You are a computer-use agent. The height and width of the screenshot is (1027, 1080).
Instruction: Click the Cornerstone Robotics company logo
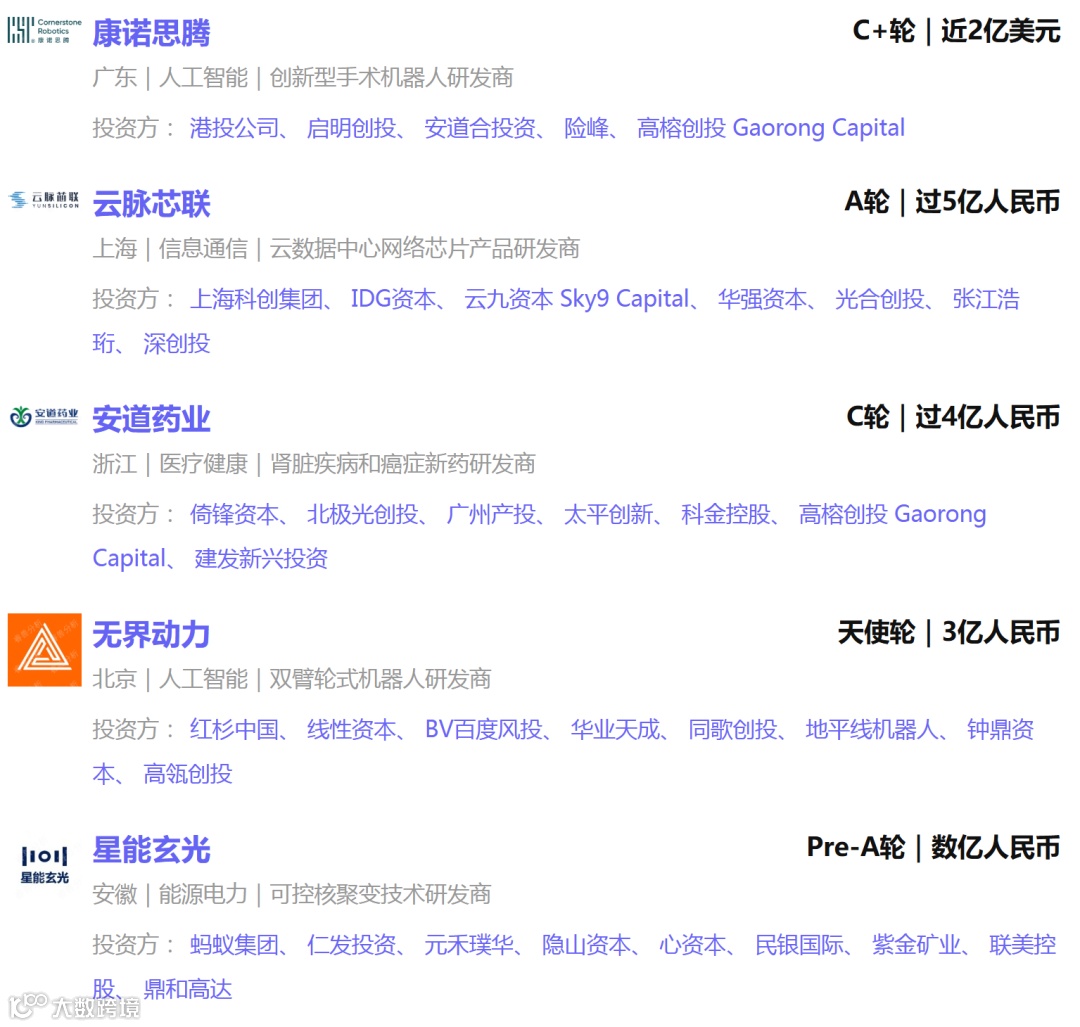44,31
